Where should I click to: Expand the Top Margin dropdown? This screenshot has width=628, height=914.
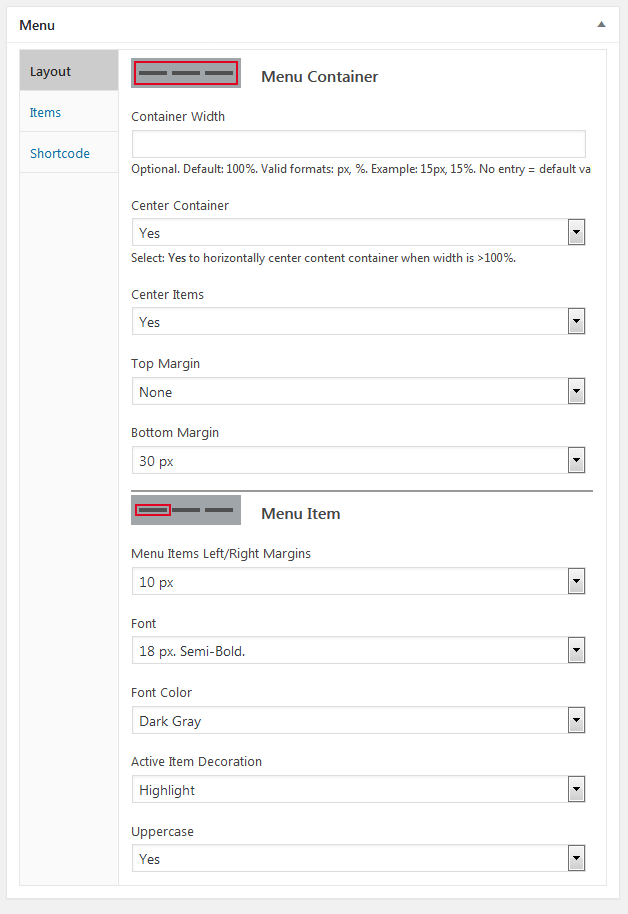click(358, 392)
